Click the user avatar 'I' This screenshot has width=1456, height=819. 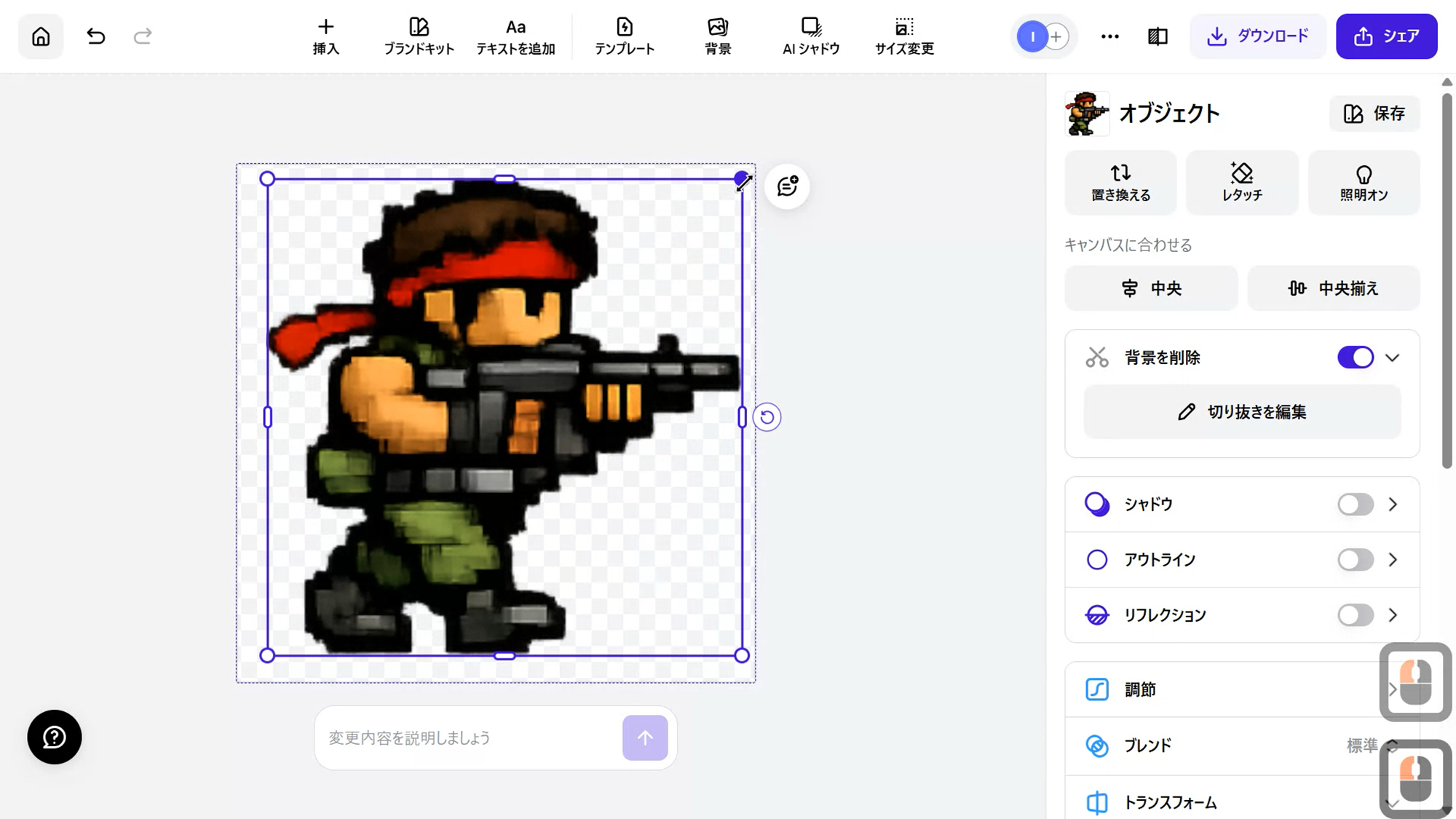[1032, 36]
